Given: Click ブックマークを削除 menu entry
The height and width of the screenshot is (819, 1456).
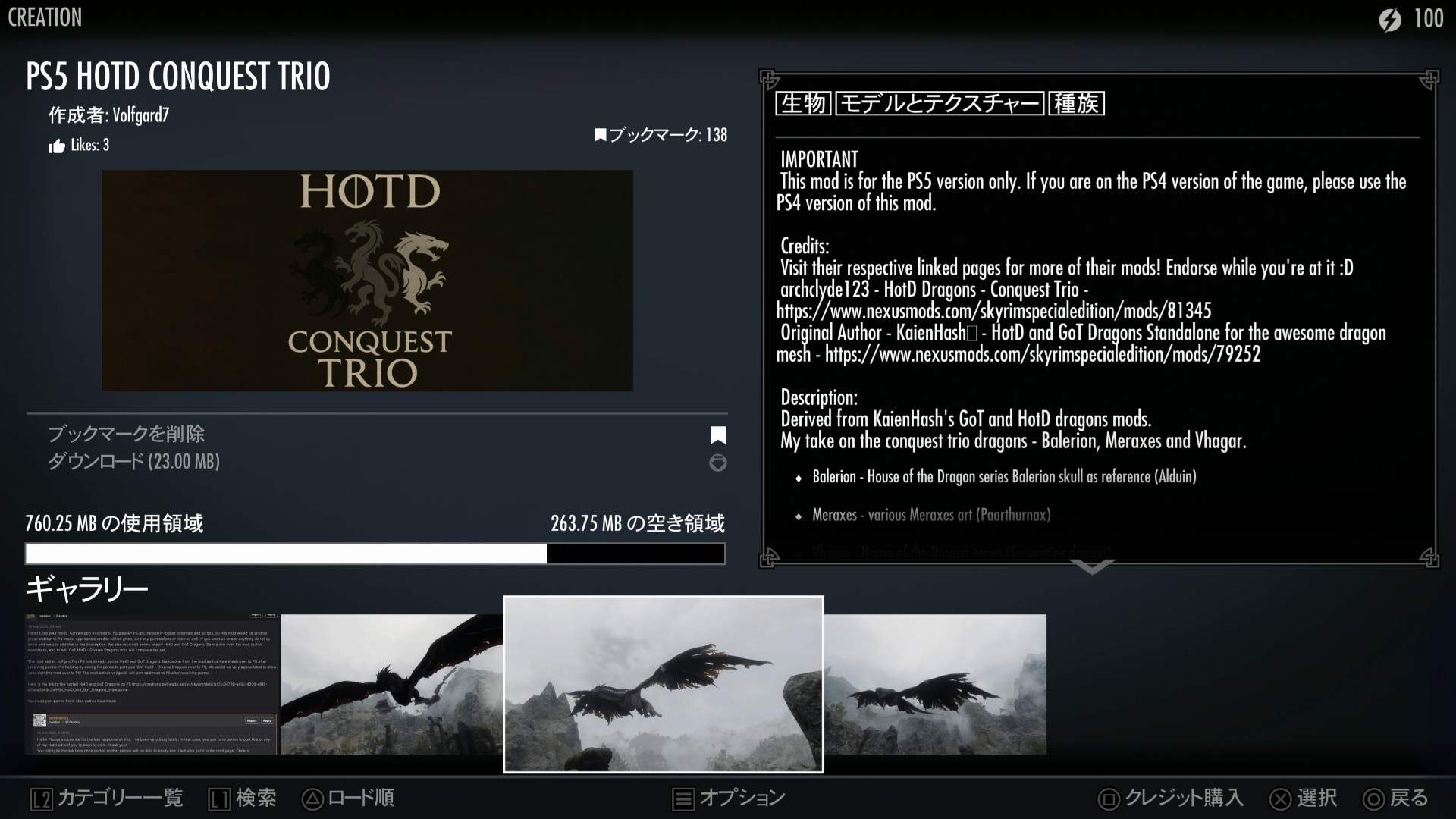Looking at the screenshot, I should [x=126, y=434].
